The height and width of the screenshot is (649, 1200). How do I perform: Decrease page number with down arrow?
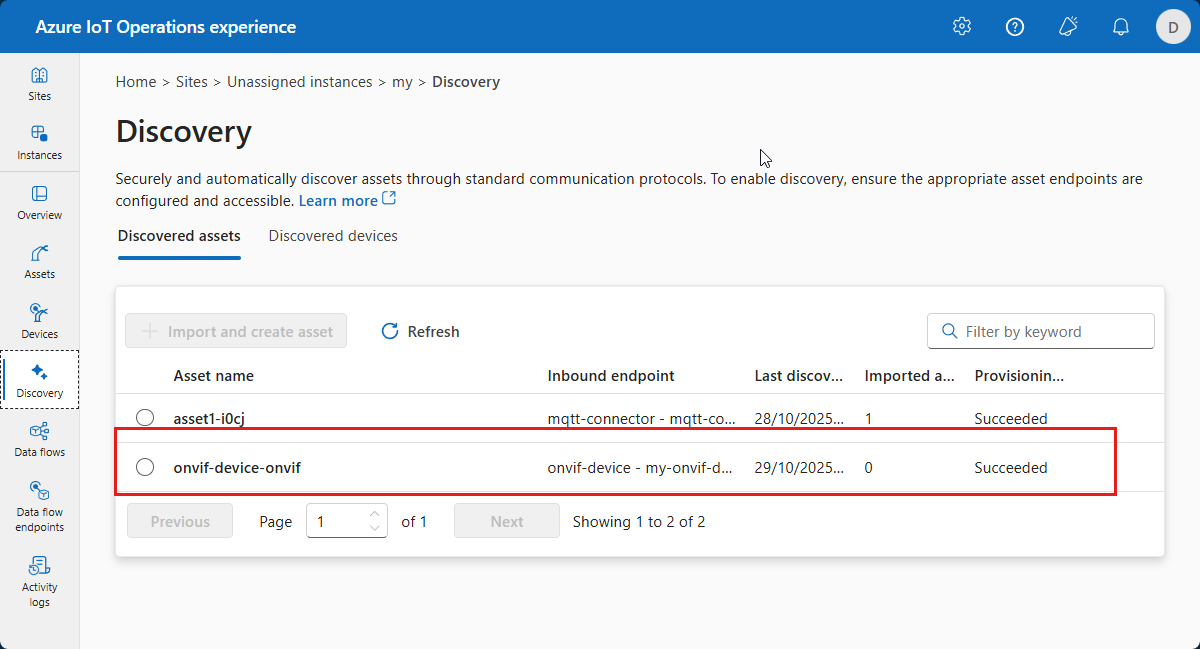(375, 528)
